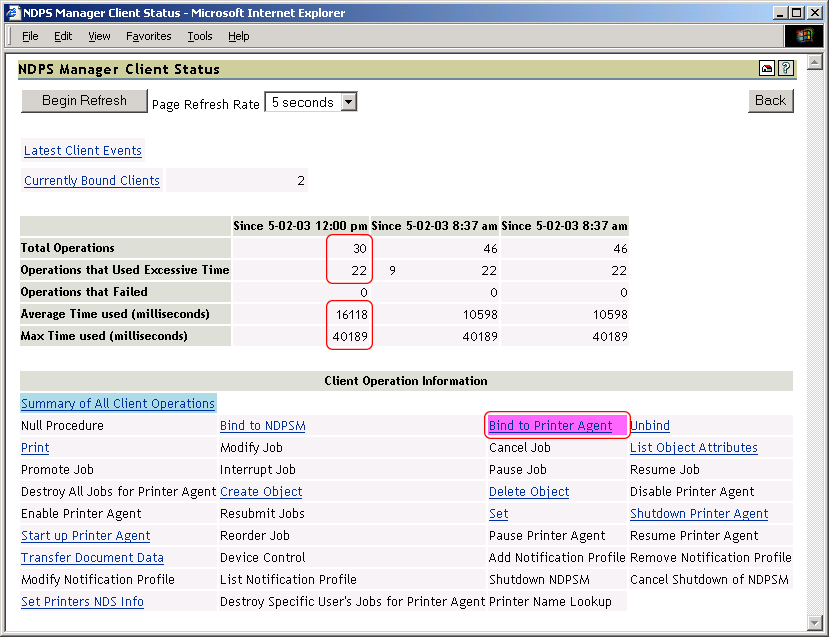View Currently Bound Clients
The height and width of the screenshot is (637, 829).
point(90,180)
